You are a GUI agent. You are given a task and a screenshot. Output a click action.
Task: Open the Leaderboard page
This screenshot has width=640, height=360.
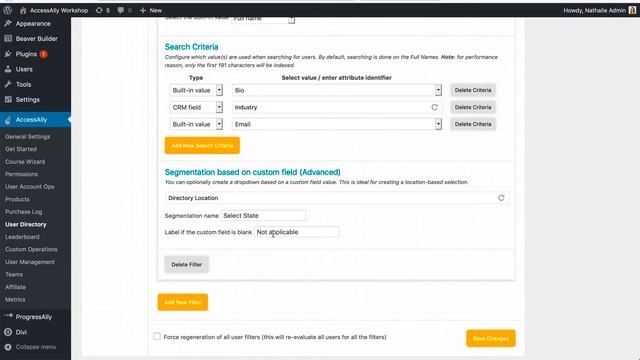[22, 237]
